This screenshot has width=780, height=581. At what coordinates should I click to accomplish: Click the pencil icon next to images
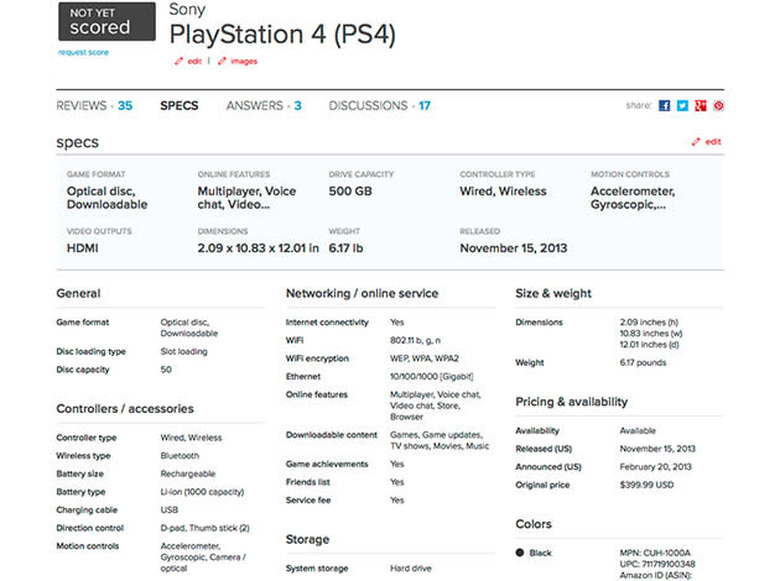[x=222, y=62]
